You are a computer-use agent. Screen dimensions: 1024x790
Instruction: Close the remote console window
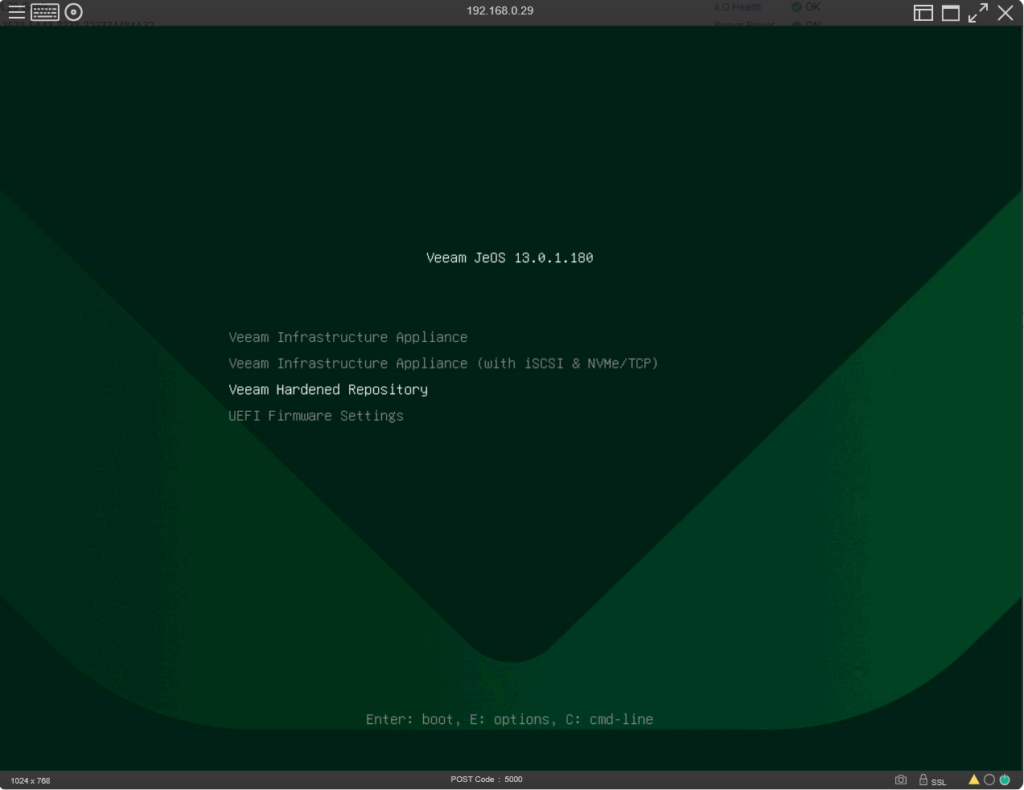pos(1006,12)
